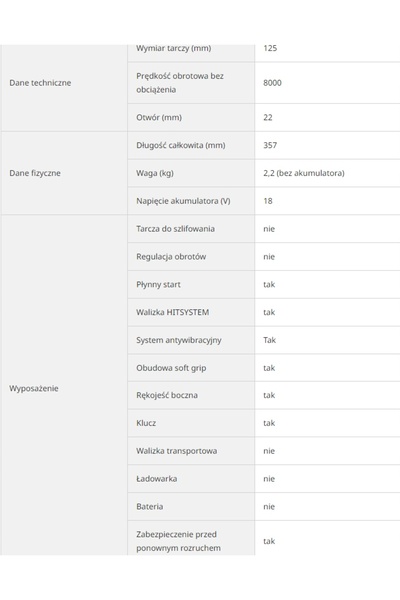Viewport: 400px width, 600px height.
Task: Click the 8000 rotation speed value
Action: coord(272,83)
